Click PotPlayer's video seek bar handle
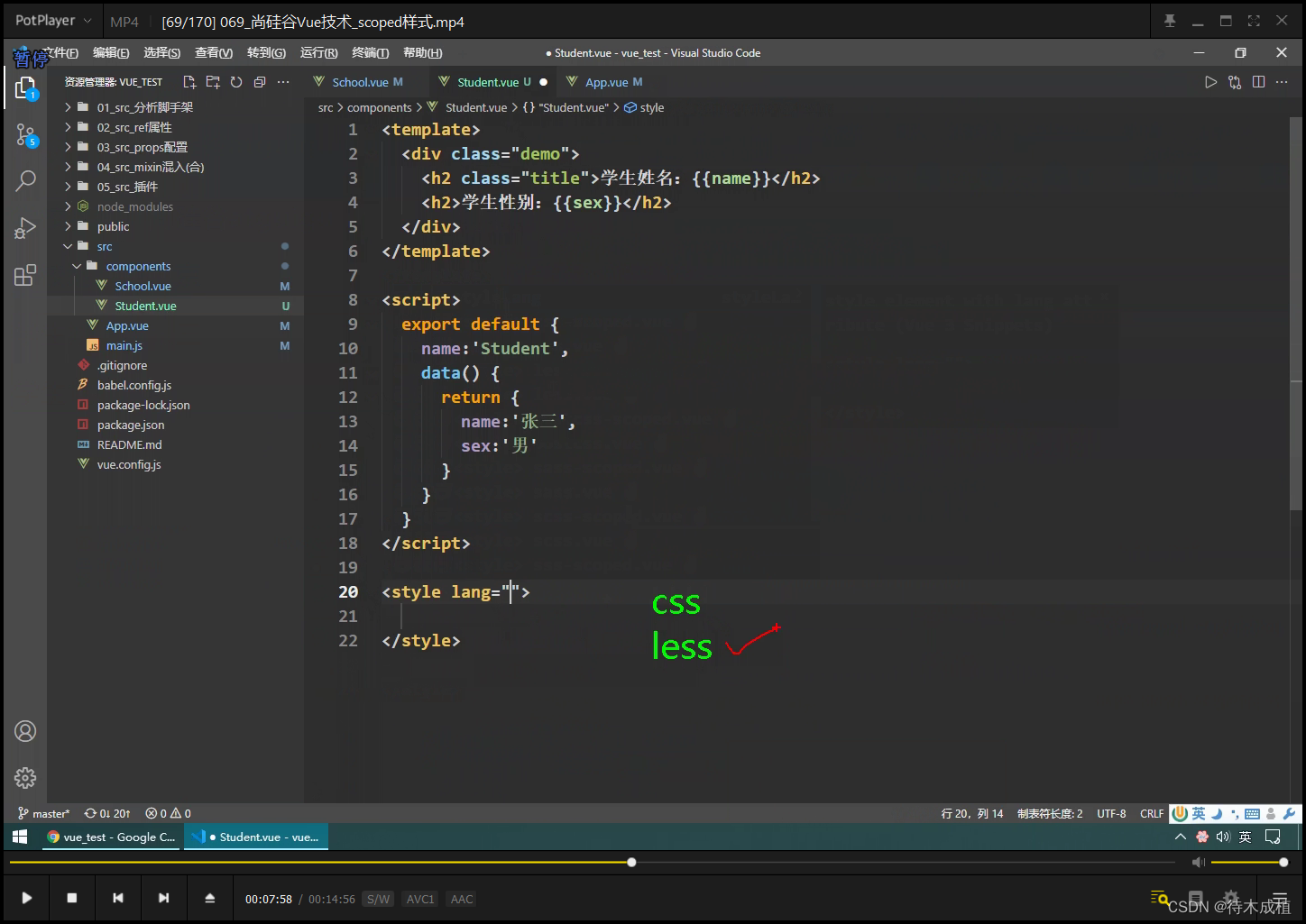 coord(631,863)
